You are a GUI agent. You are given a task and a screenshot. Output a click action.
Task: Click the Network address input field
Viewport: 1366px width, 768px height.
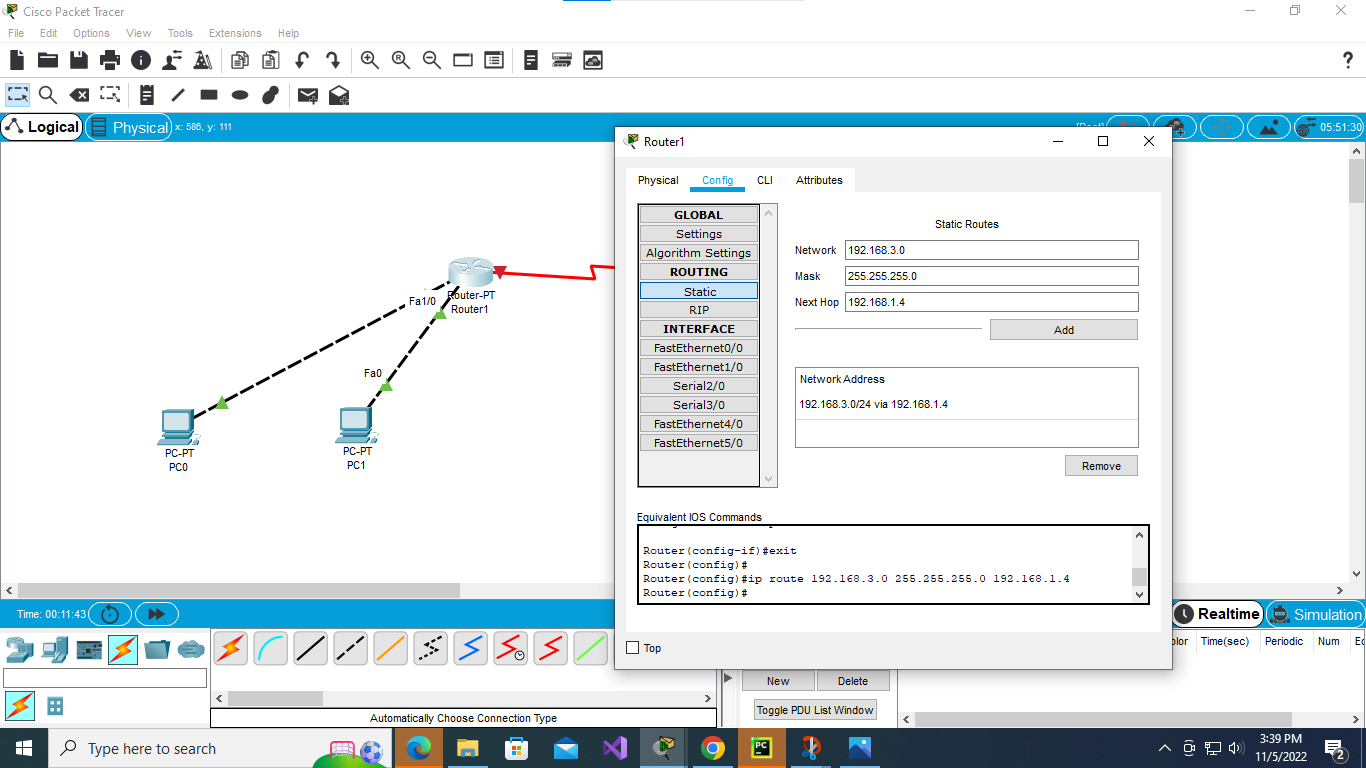coord(992,250)
